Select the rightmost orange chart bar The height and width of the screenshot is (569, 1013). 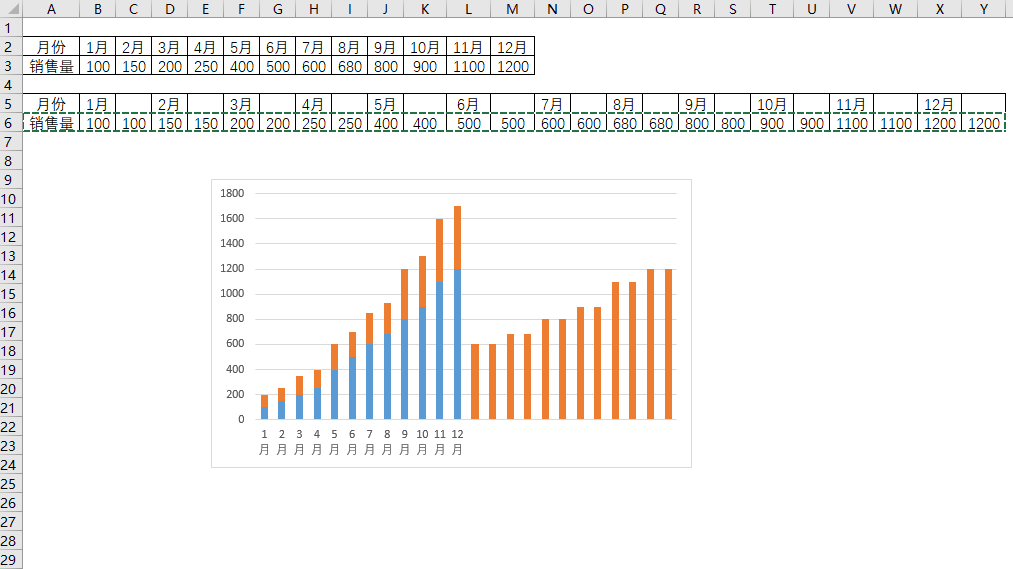[669, 344]
